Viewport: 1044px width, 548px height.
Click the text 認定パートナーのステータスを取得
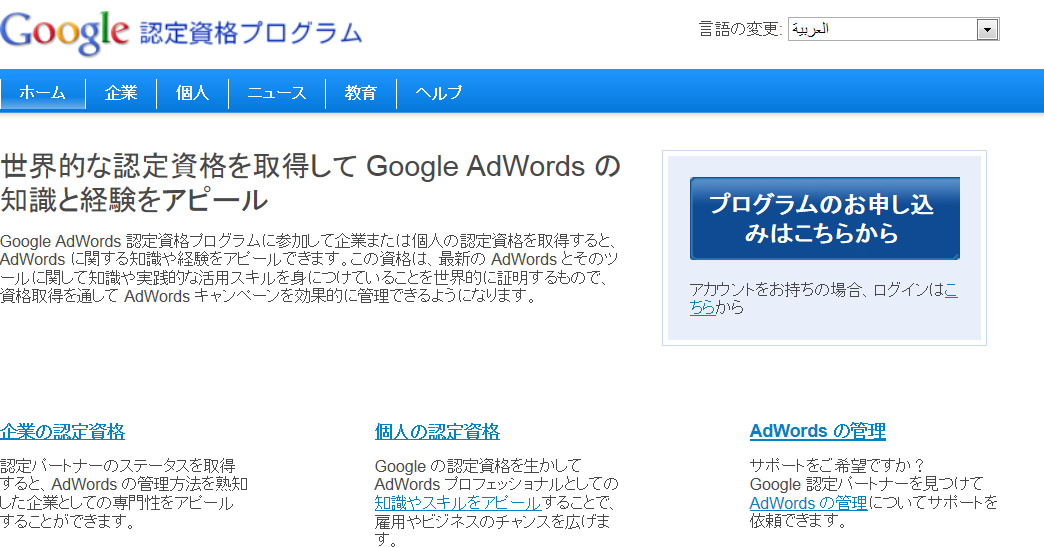(118, 465)
